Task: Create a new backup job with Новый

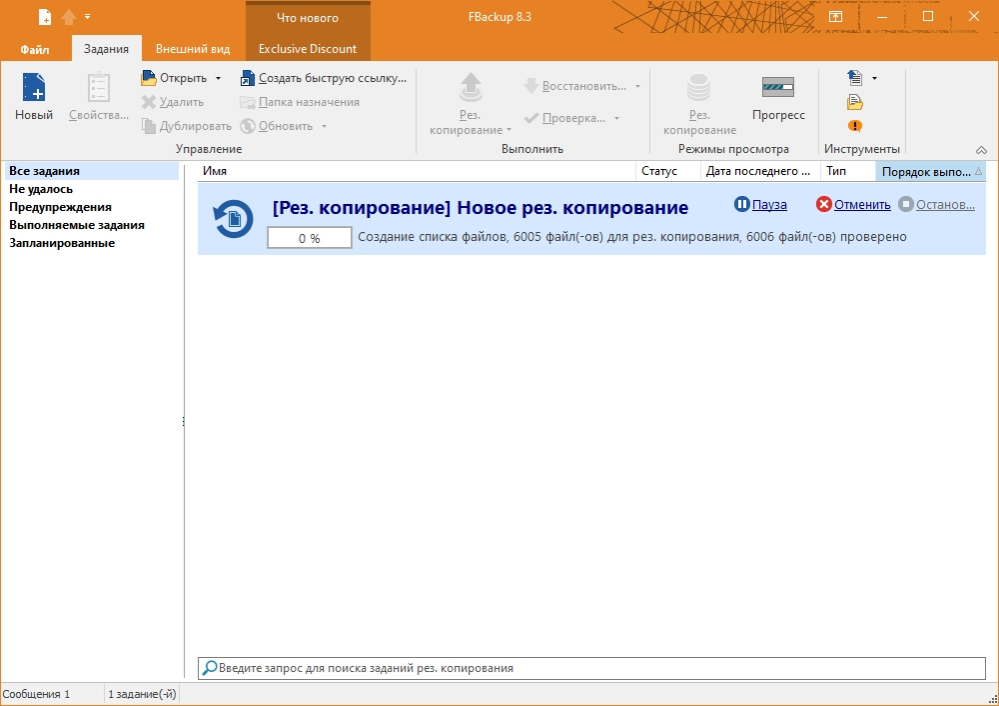Action: click(34, 97)
